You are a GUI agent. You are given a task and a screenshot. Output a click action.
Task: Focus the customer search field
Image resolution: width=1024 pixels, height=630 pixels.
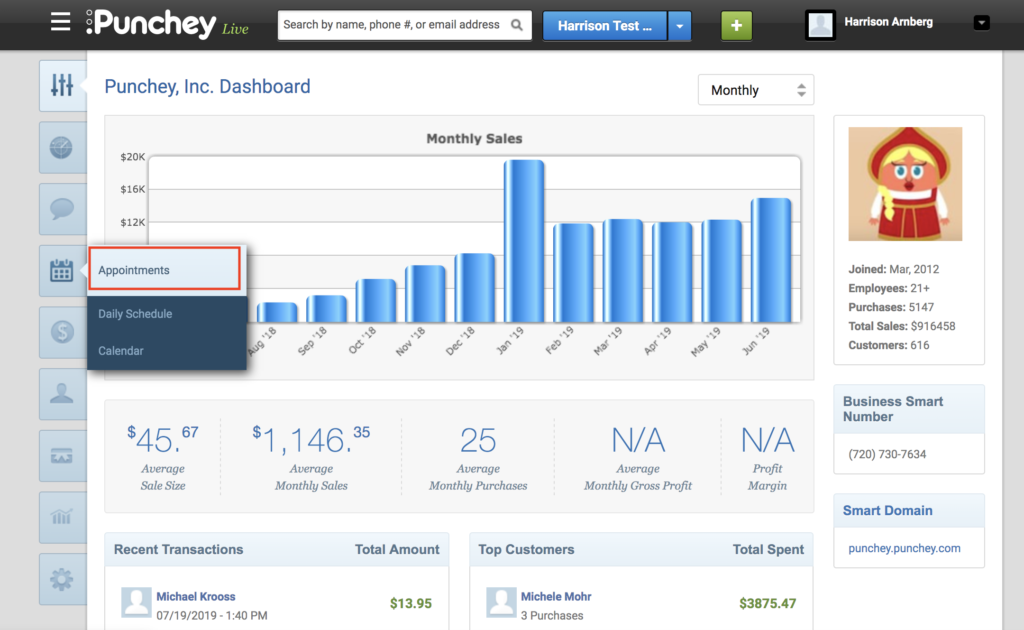tap(405, 25)
